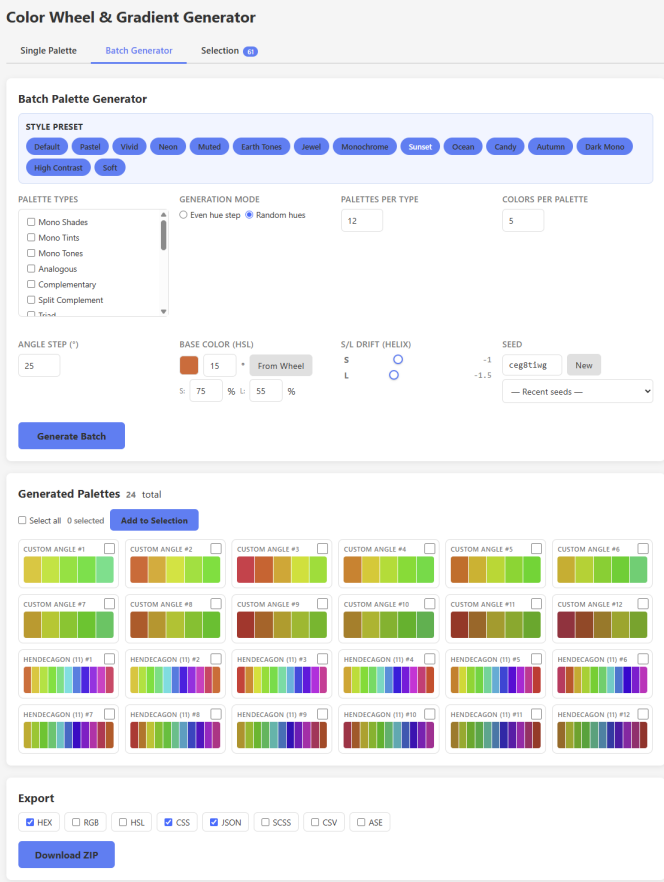Click the Seed text field
This screenshot has width=664, height=882.
[532, 365]
